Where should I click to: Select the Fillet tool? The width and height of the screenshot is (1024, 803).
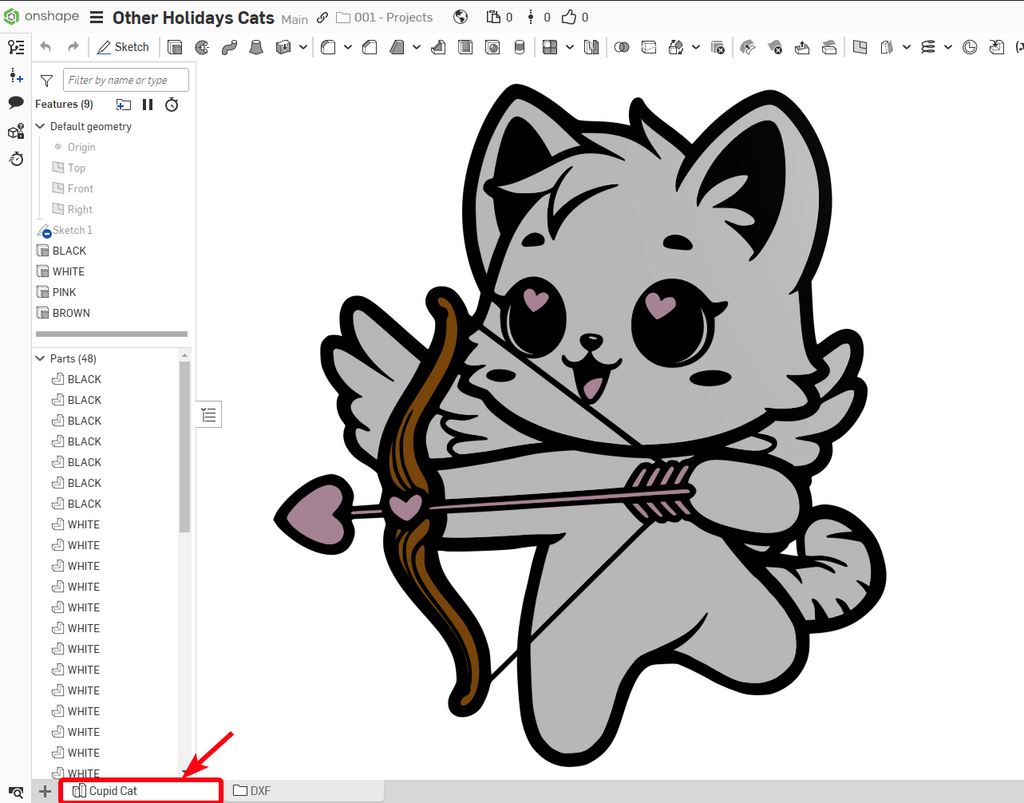[x=328, y=47]
